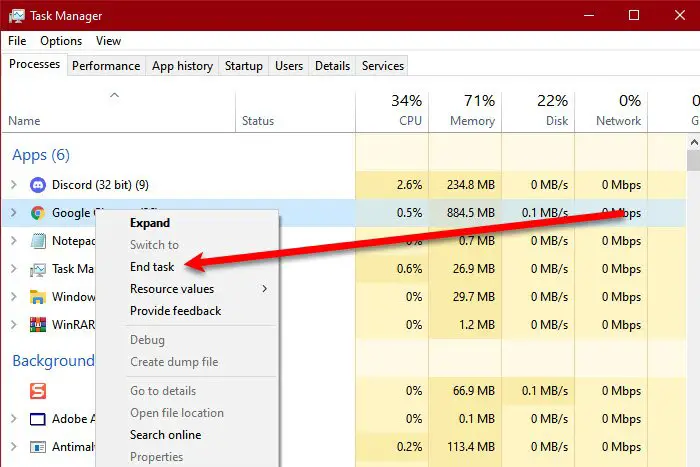The image size is (700, 467).
Task: Click the Google Chrome icon in process list
Action: [38, 213]
